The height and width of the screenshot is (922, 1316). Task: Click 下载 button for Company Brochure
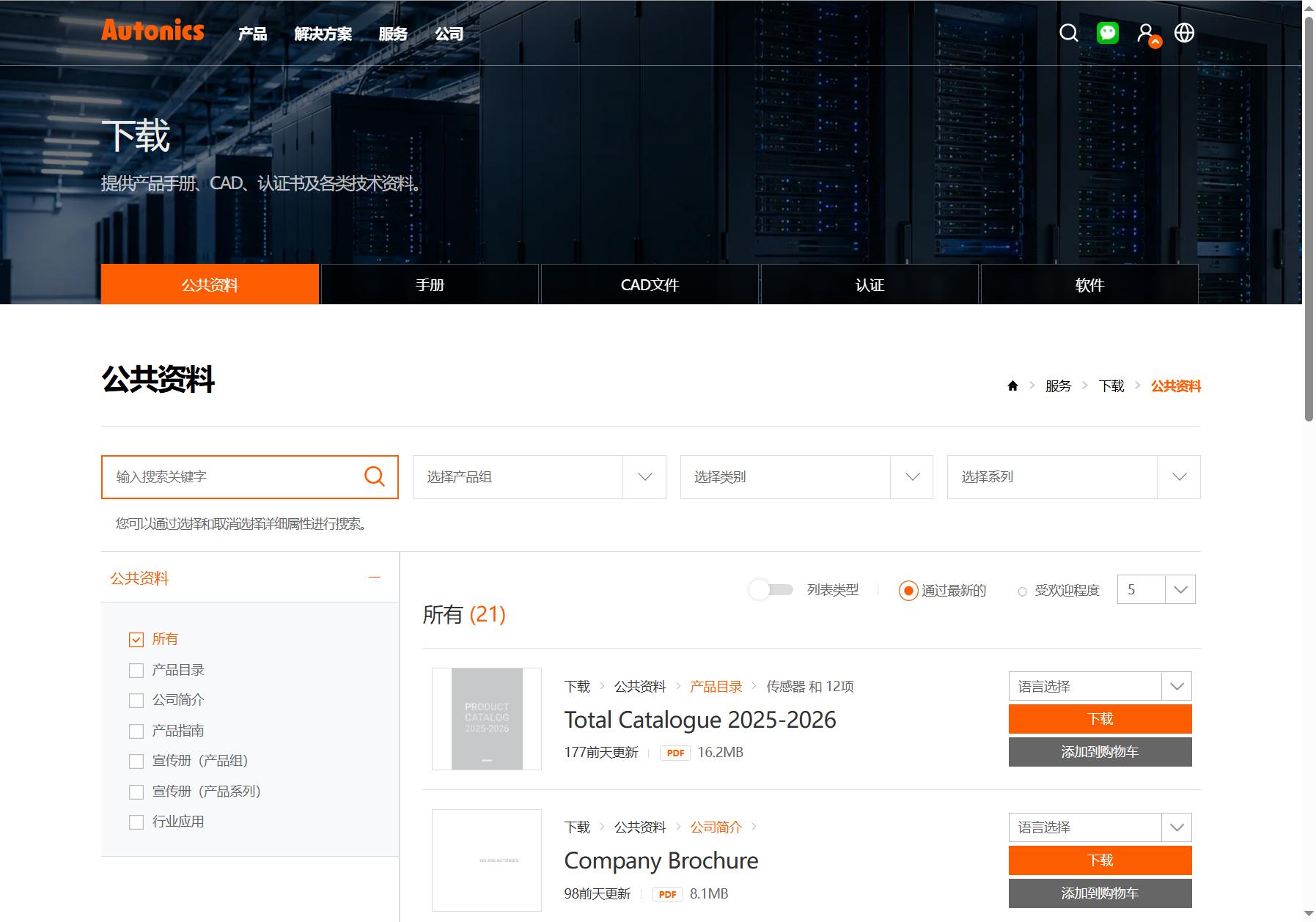(x=1100, y=860)
